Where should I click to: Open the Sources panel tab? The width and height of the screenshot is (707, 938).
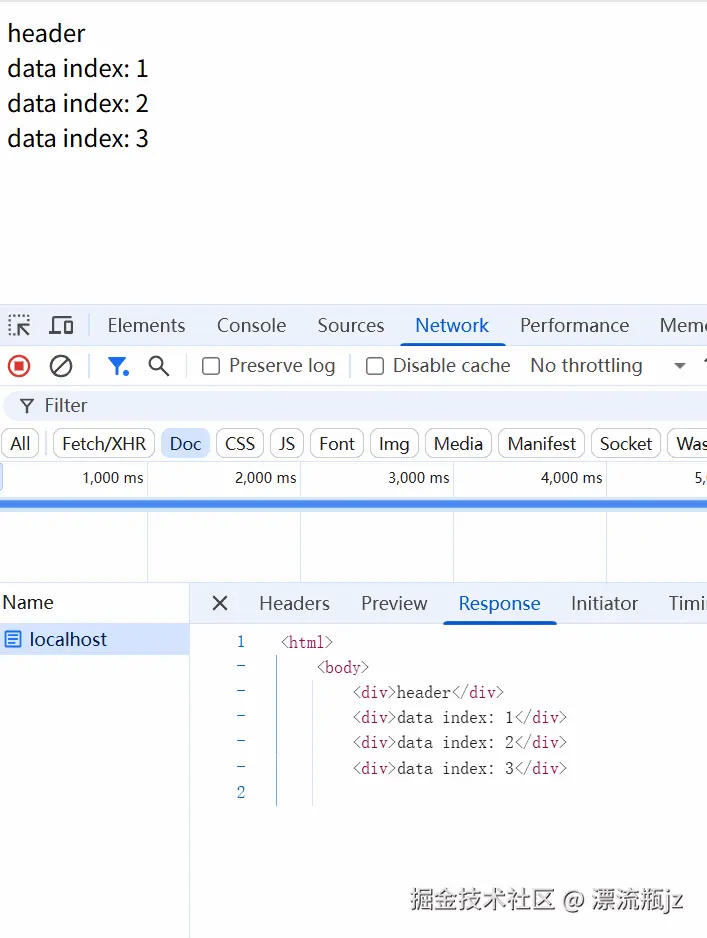click(x=350, y=325)
